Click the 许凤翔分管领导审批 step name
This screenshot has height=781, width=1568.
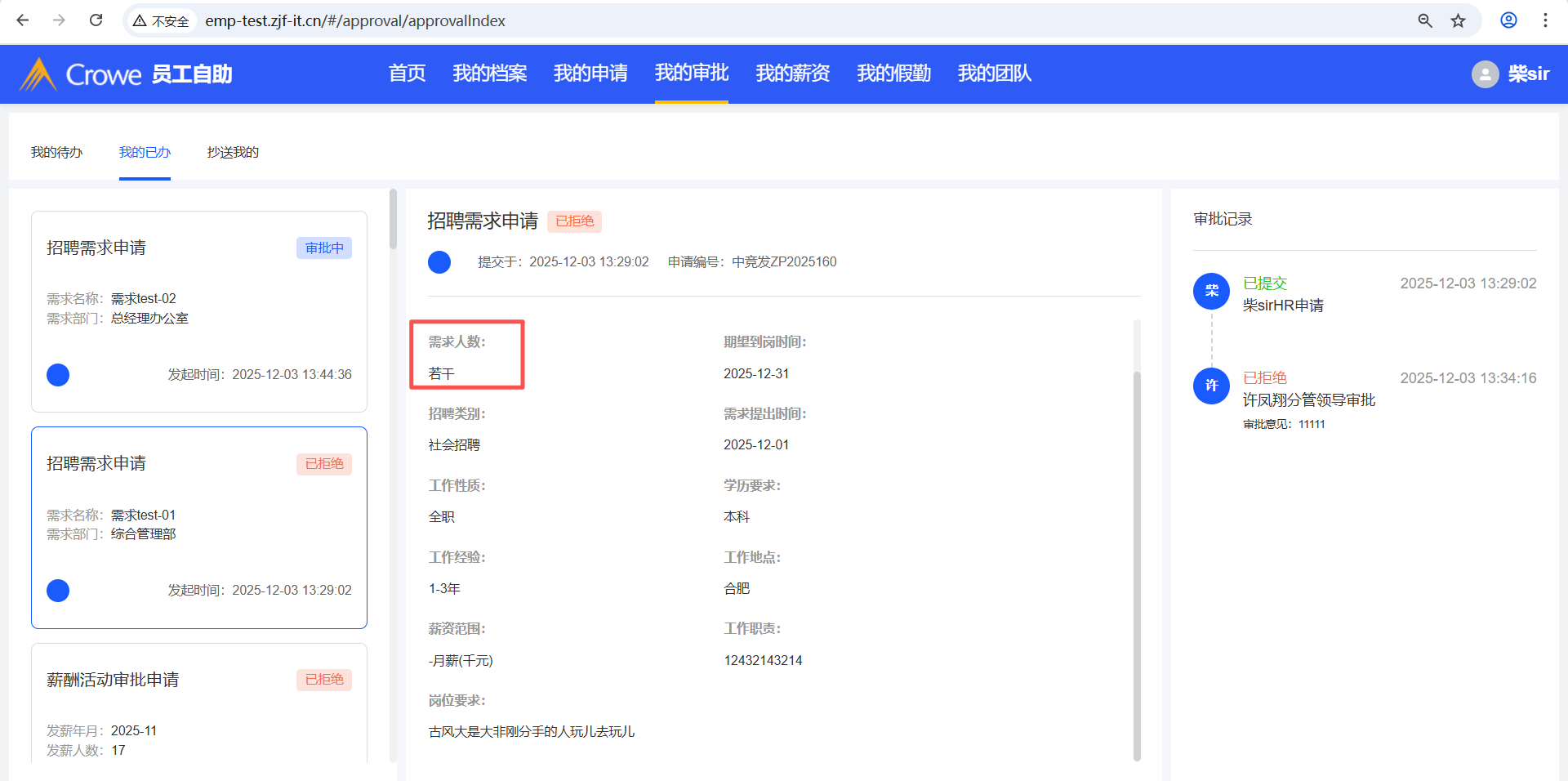pyautogui.click(x=1309, y=400)
